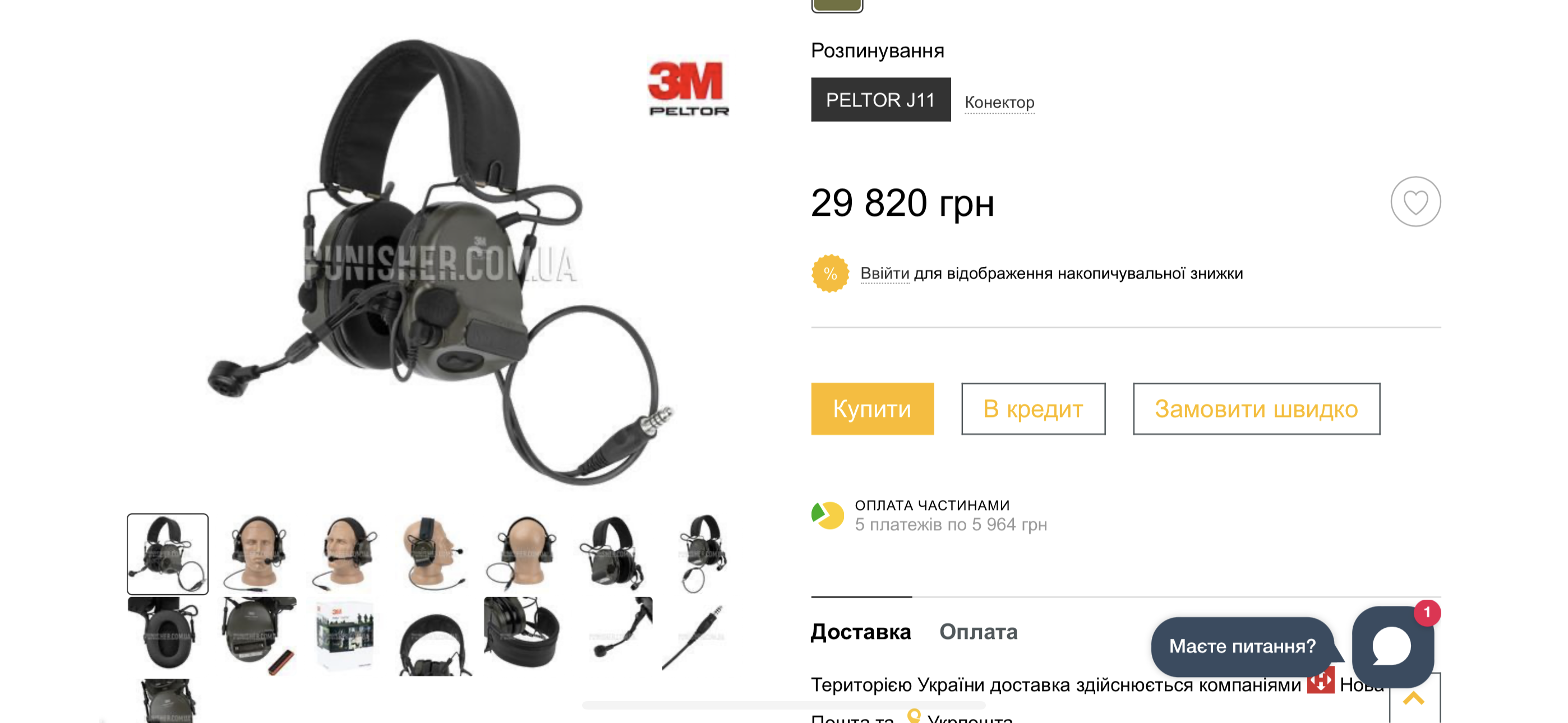Click the В кредит button

pyautogui.click(x=1033, y=409)
